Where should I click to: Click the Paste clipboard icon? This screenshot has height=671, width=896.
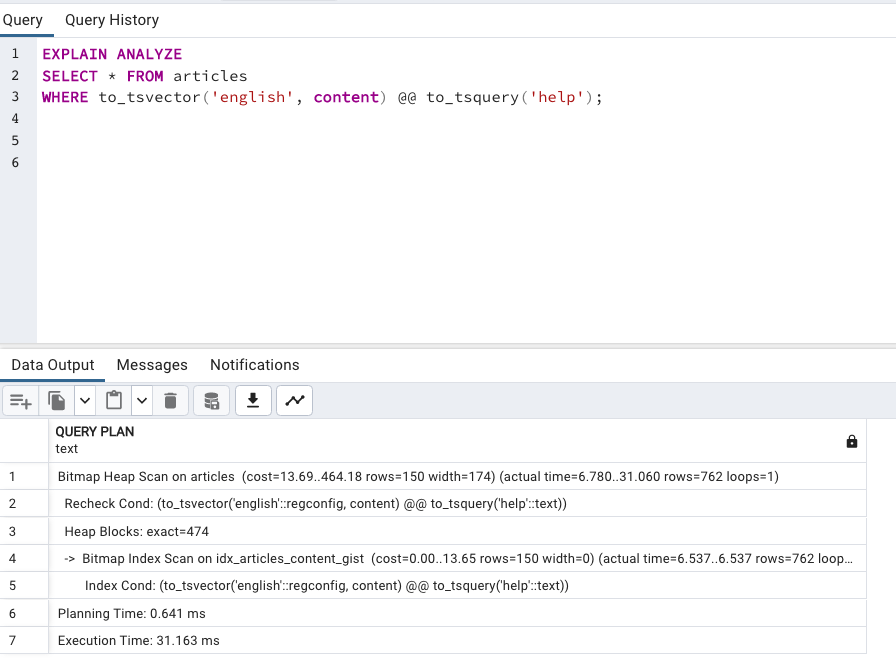point(114,401)
